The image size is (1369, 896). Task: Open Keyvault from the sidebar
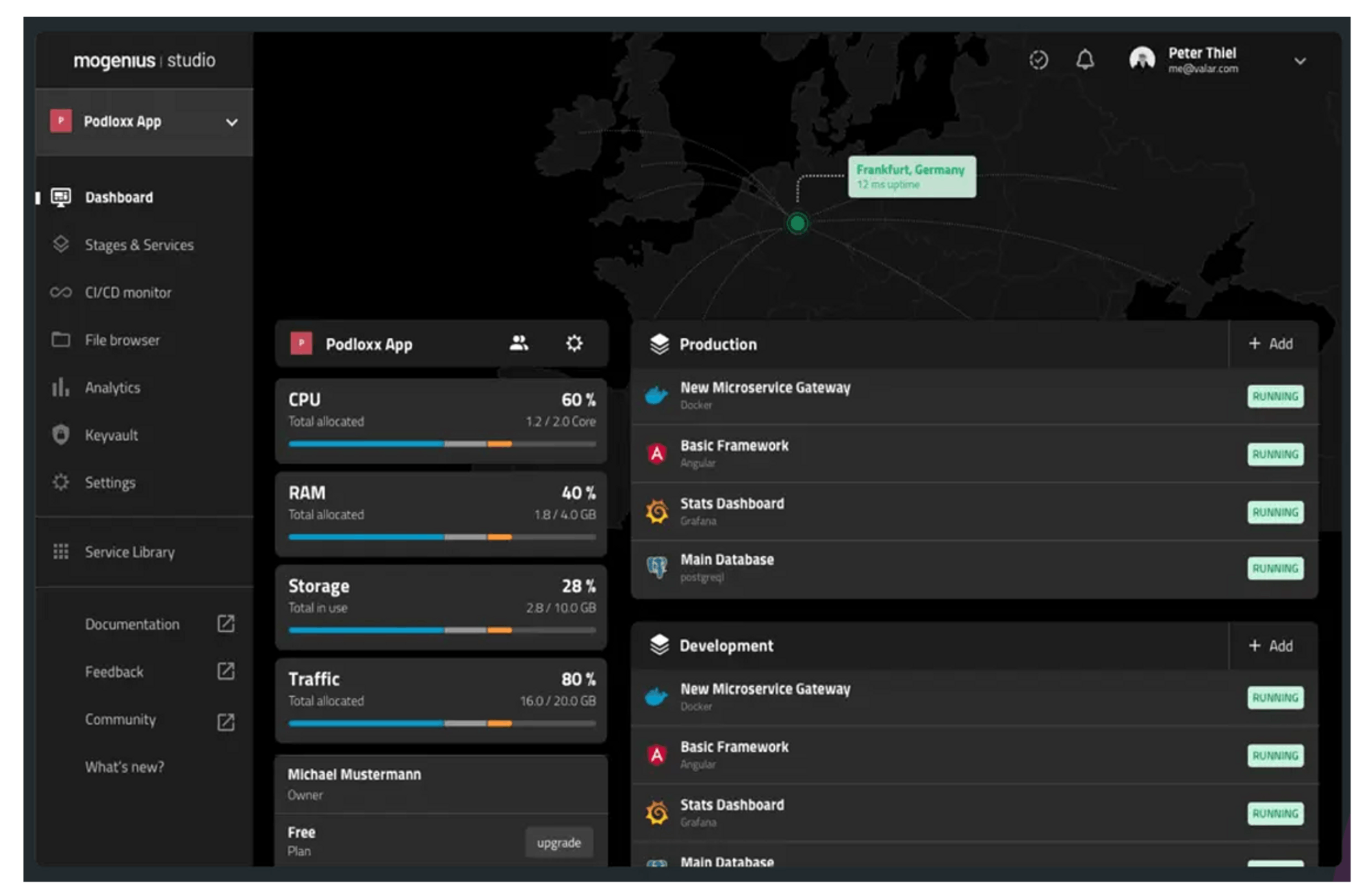pos(111,435)
